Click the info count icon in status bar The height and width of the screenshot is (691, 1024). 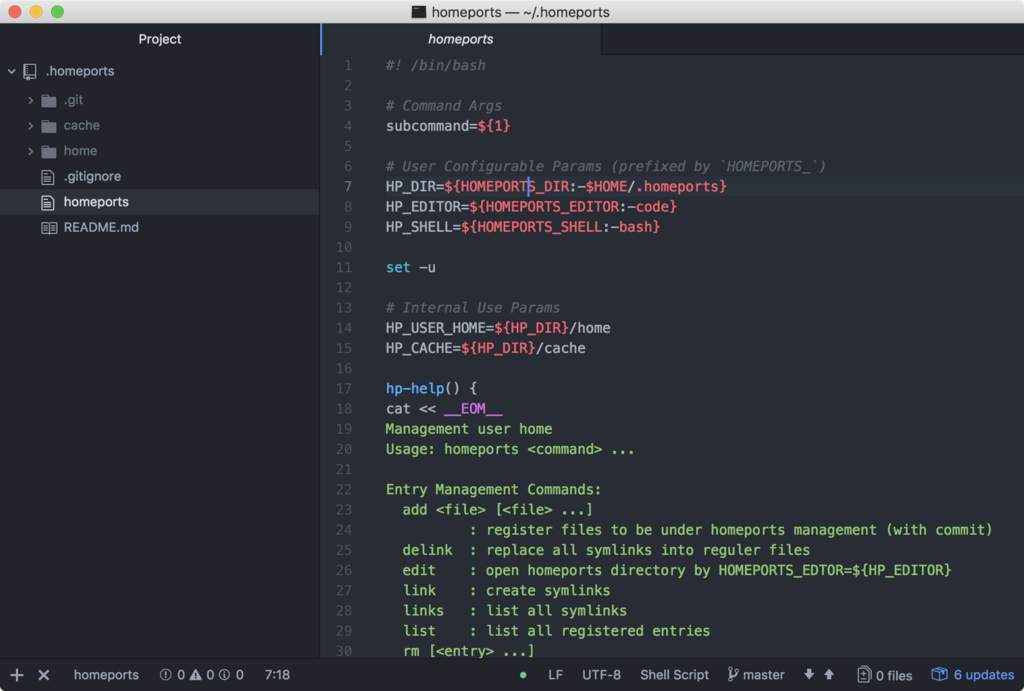(x=232, y=675)
